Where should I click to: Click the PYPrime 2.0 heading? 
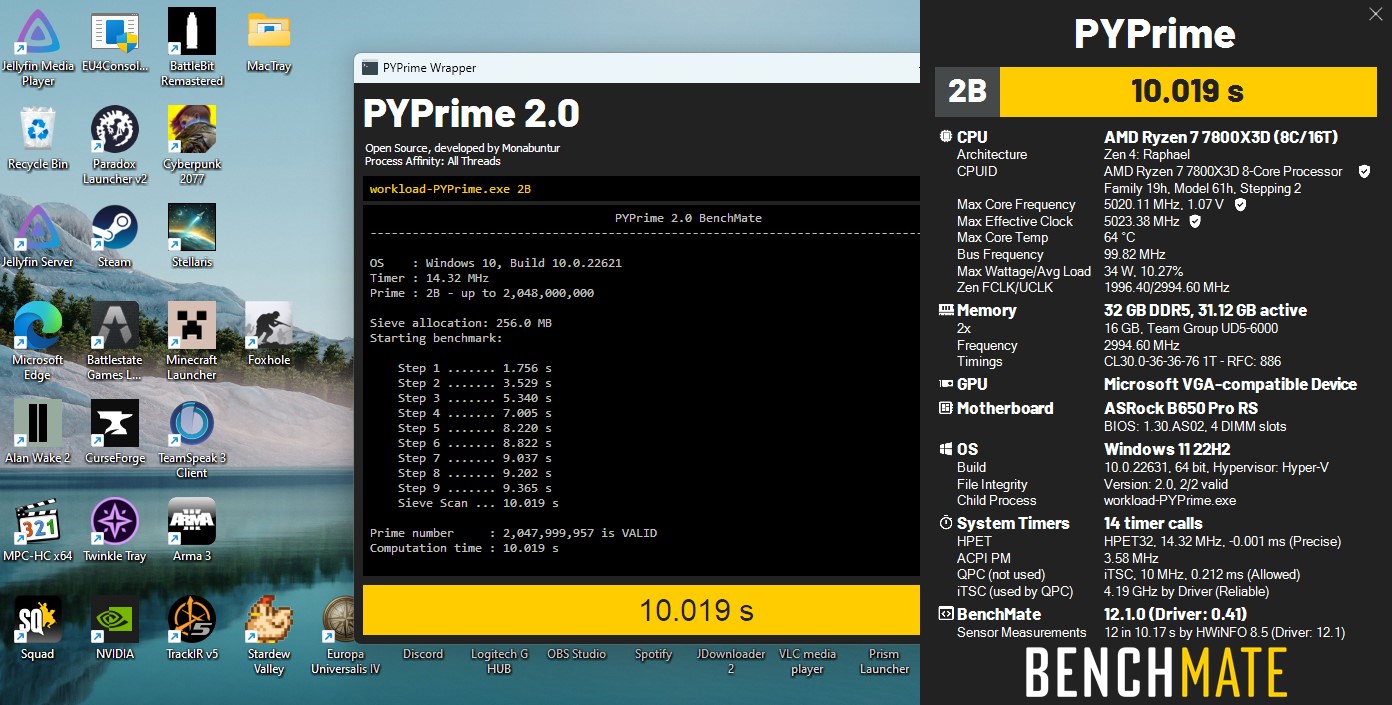point(471,113)
